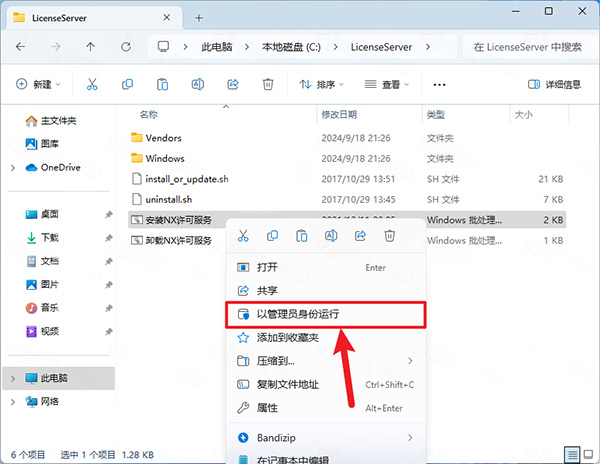
Task: Click 本地磁盘 (C:) in the breadcrumb
Action: click(x=291, y=47)
